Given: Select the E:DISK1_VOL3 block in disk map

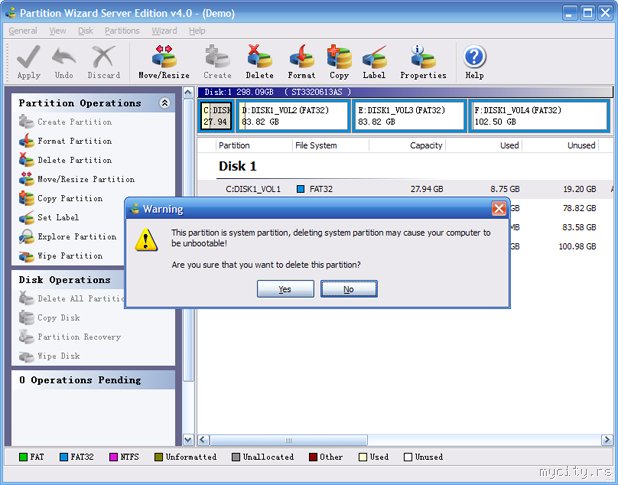Looking at the screenshot, I should tap(410, 116).
